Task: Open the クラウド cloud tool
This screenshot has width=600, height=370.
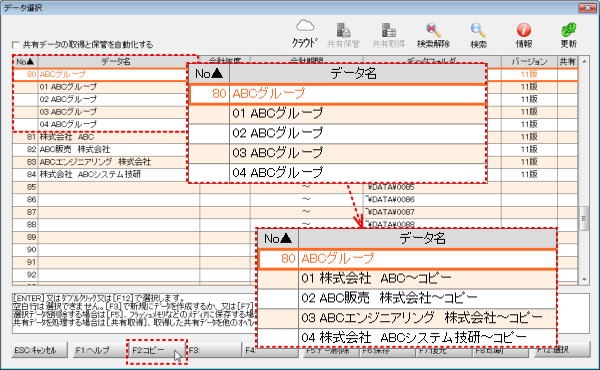Action: coord(305,34)
